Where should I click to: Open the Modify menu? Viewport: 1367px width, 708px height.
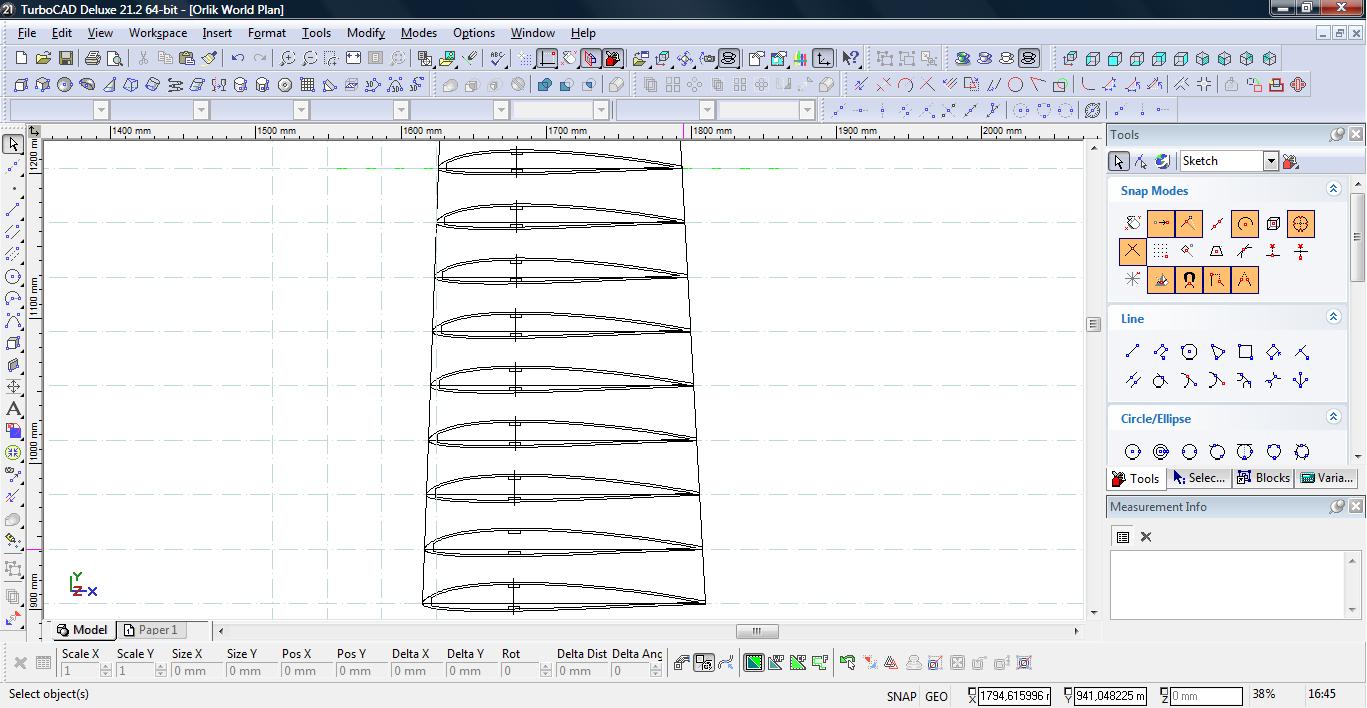click(365, 32)
